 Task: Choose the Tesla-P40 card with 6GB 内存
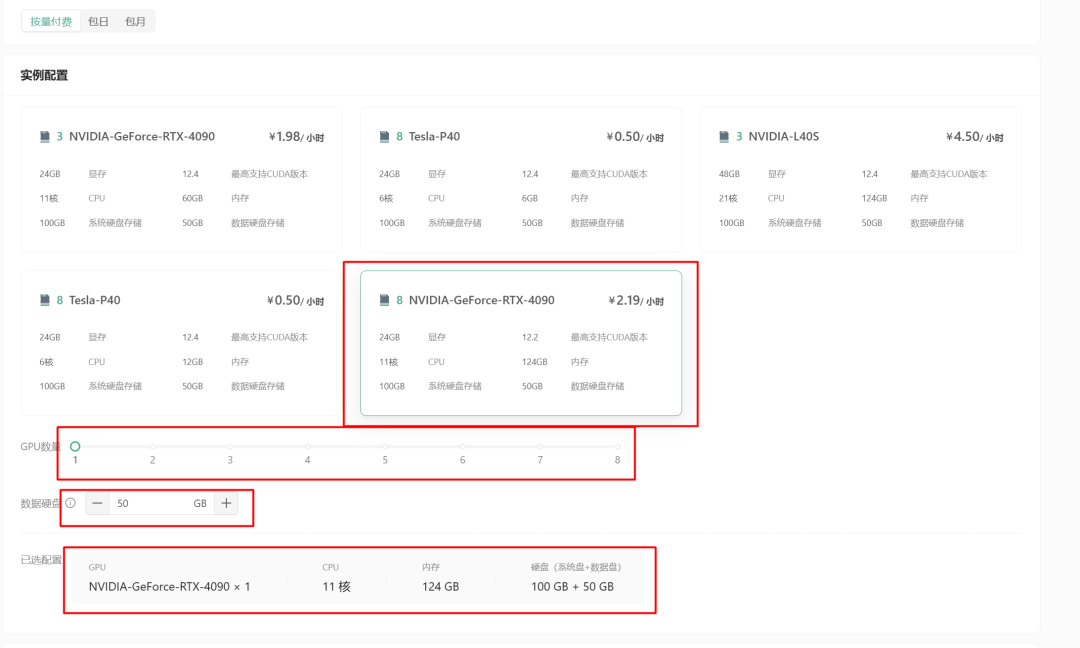521,180
